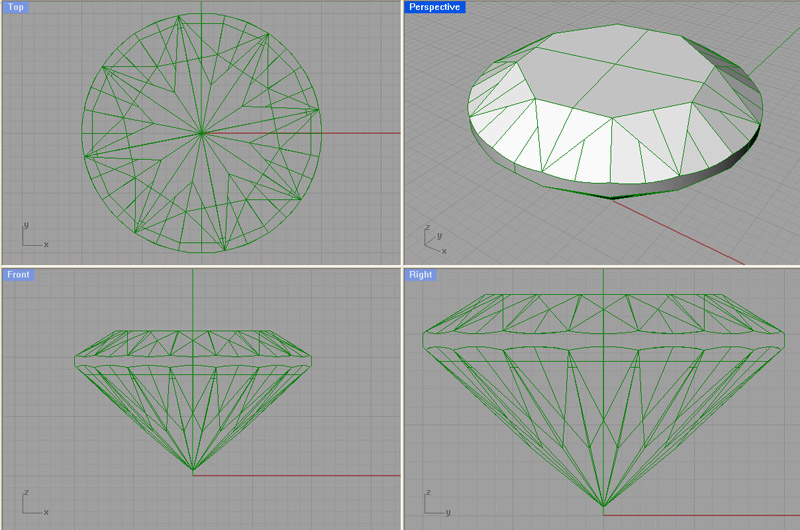Click the axis icon in Front viewport

[35, 503]
